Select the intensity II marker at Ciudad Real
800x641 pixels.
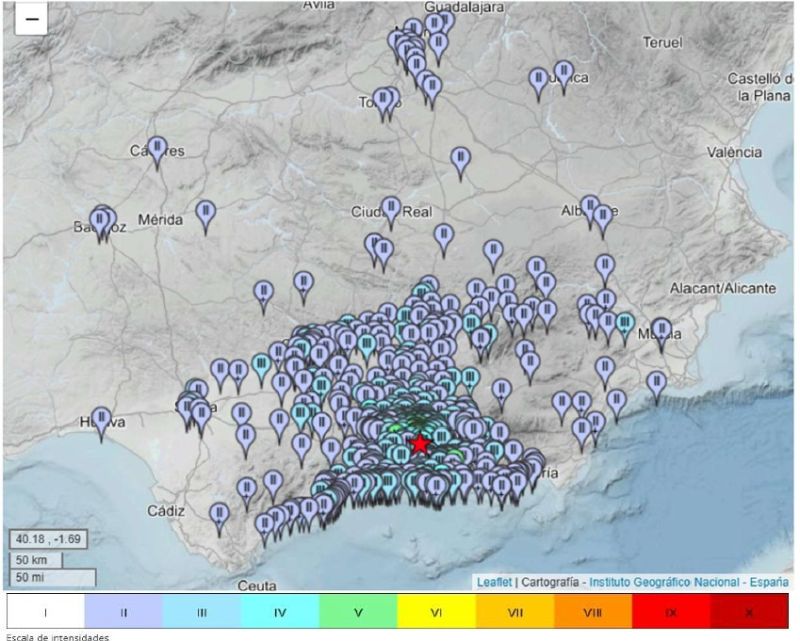coord(391,213)
